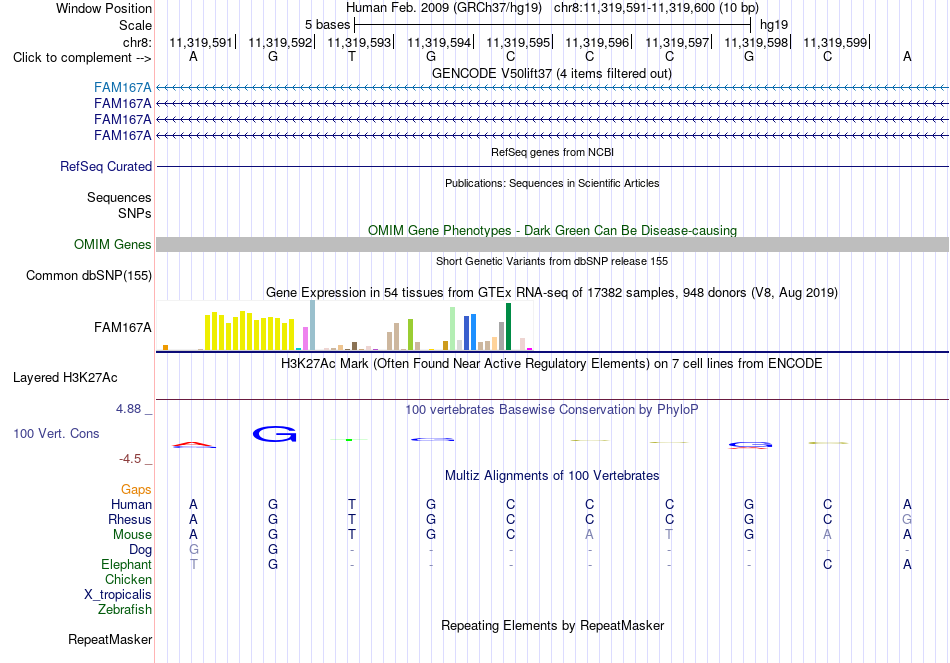
Task: Select the Zebrafish species label
Action: (x=125, y=609)
